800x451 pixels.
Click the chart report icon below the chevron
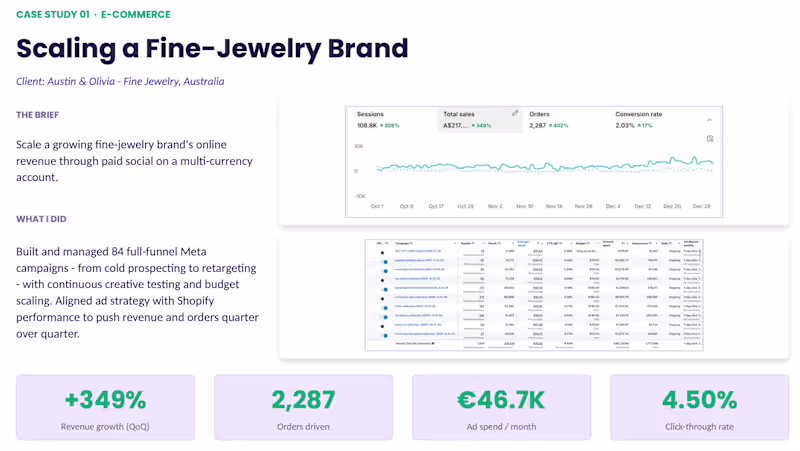710,139
